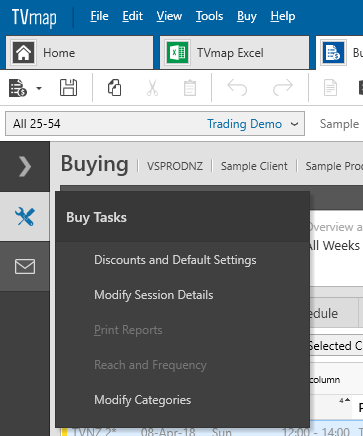Click the Cut scissors icon

tap(152, 88)
